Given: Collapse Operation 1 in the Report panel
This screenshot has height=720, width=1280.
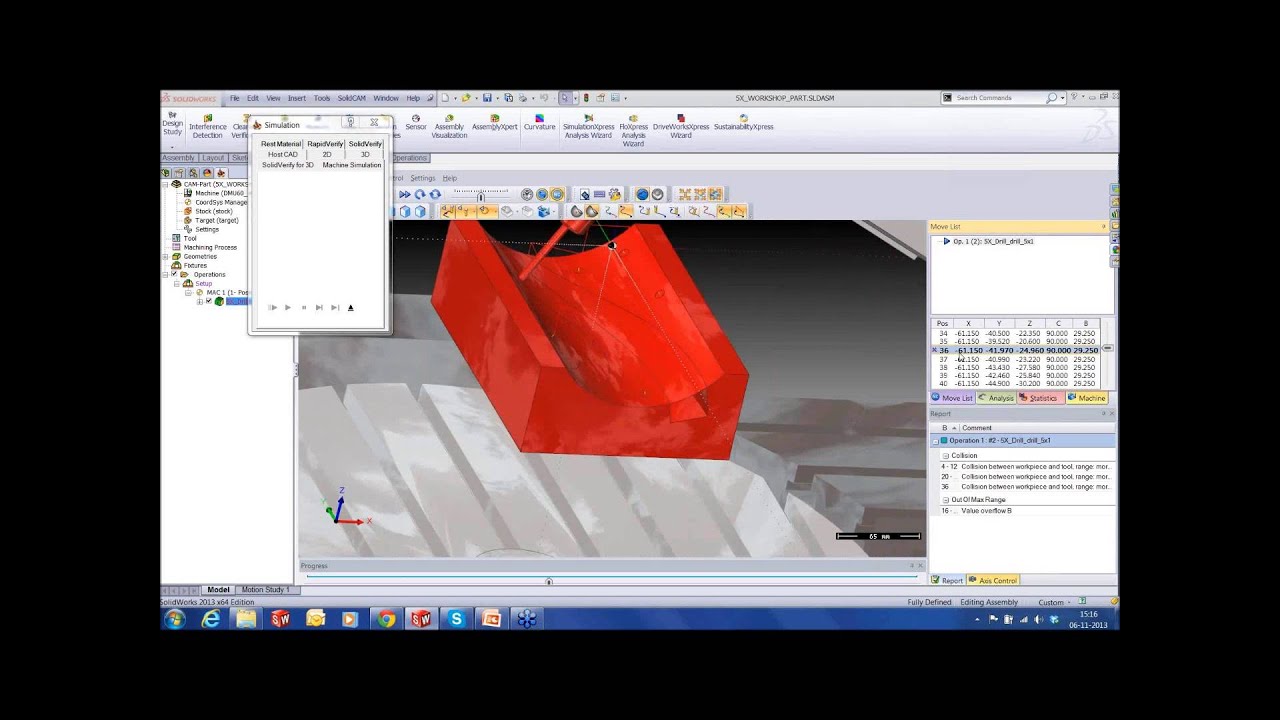Looking at the screenshot, I should [936, 441].
